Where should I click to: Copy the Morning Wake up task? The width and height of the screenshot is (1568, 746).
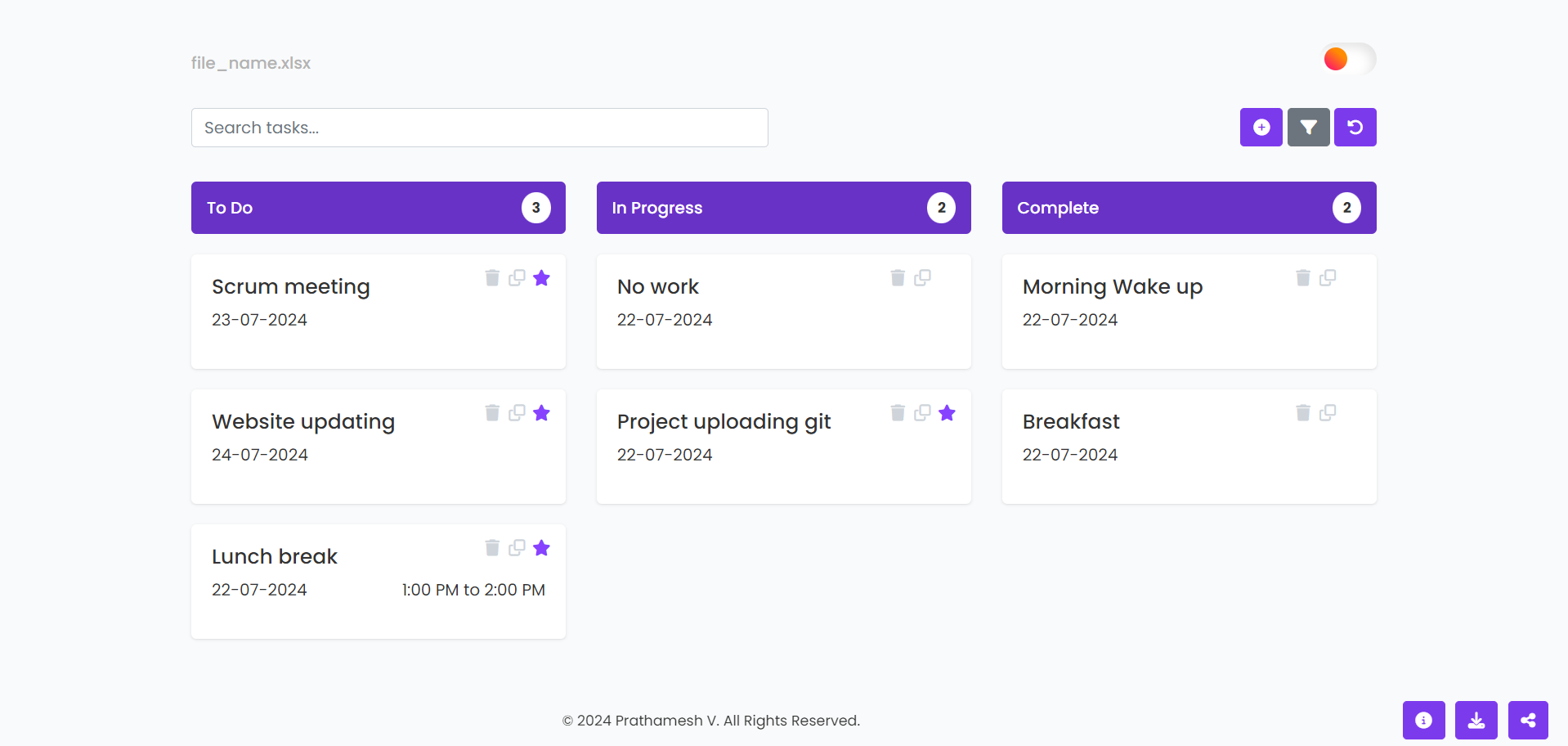coord(1328,278)
